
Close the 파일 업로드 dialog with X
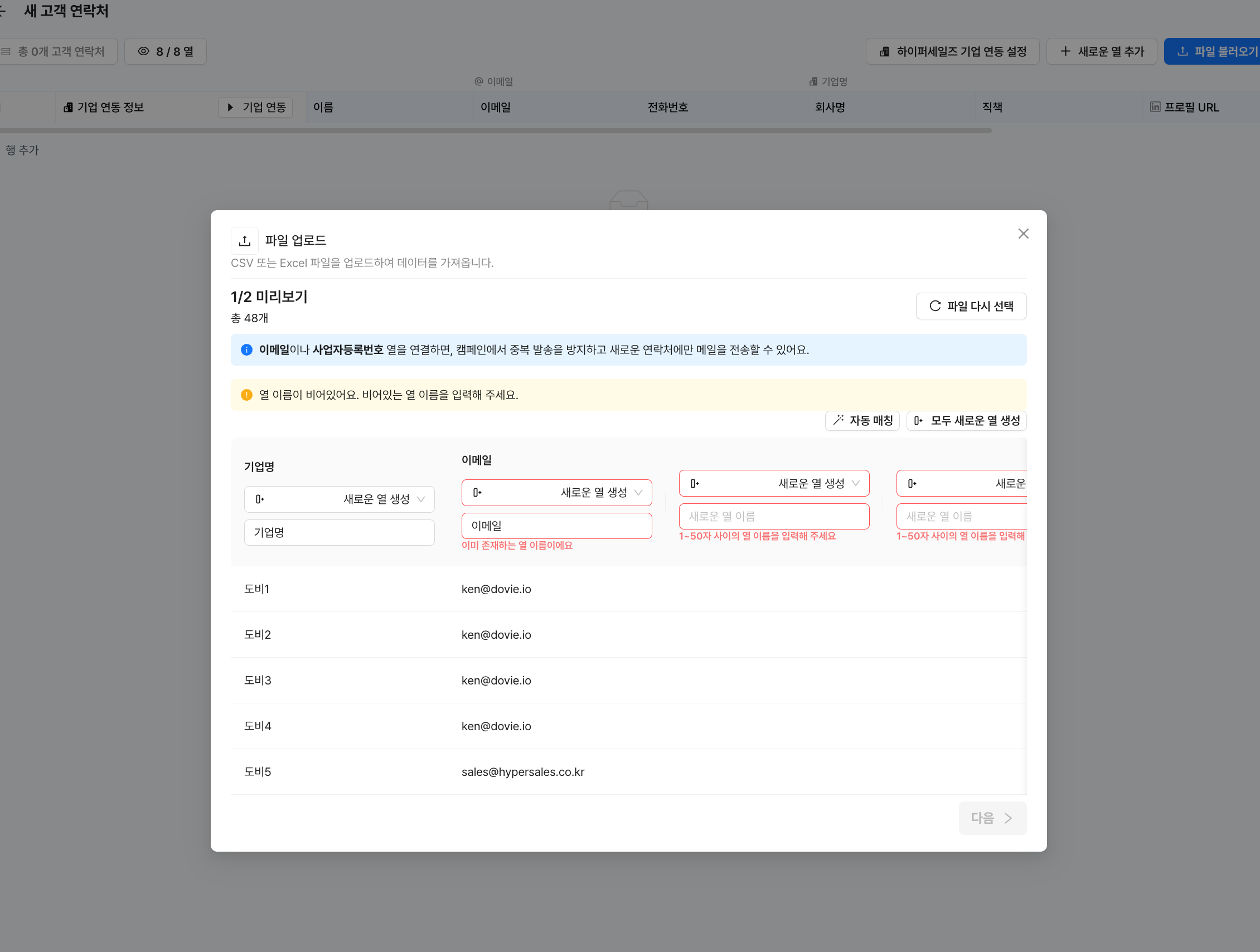(x=1023, y=234)
